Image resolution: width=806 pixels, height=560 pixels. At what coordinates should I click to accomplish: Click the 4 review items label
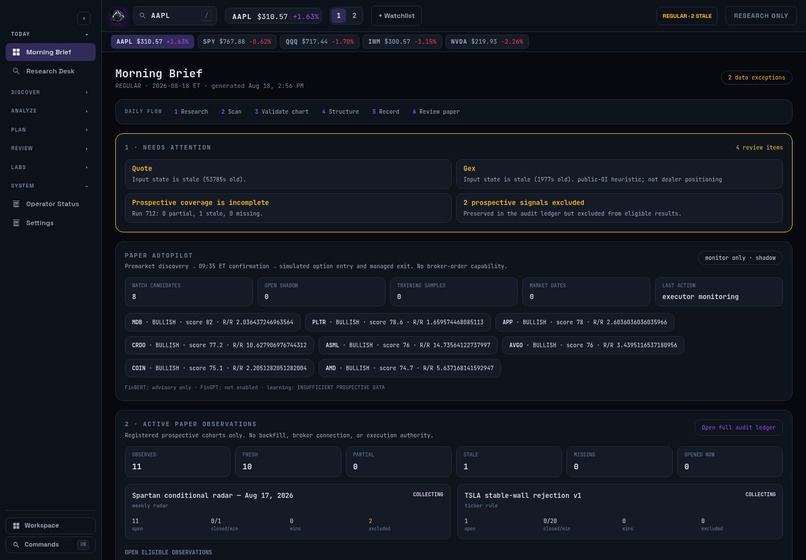(x=759, y=148)
